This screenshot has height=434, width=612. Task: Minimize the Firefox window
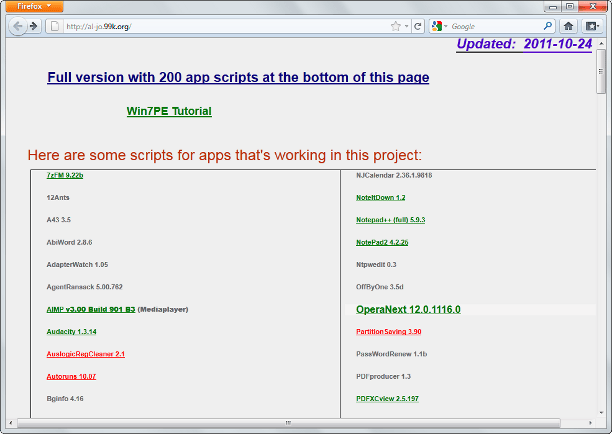pos(553,6)
